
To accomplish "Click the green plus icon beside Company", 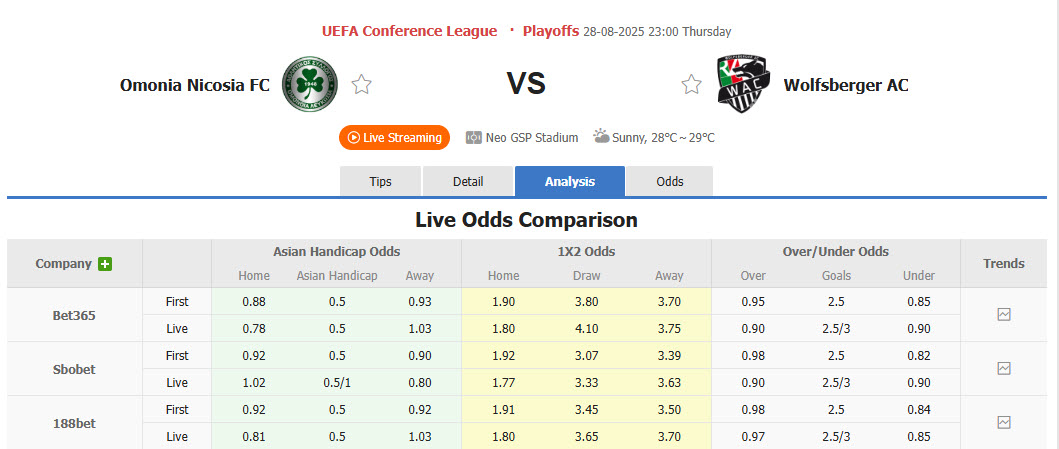I will click(105, 264).
